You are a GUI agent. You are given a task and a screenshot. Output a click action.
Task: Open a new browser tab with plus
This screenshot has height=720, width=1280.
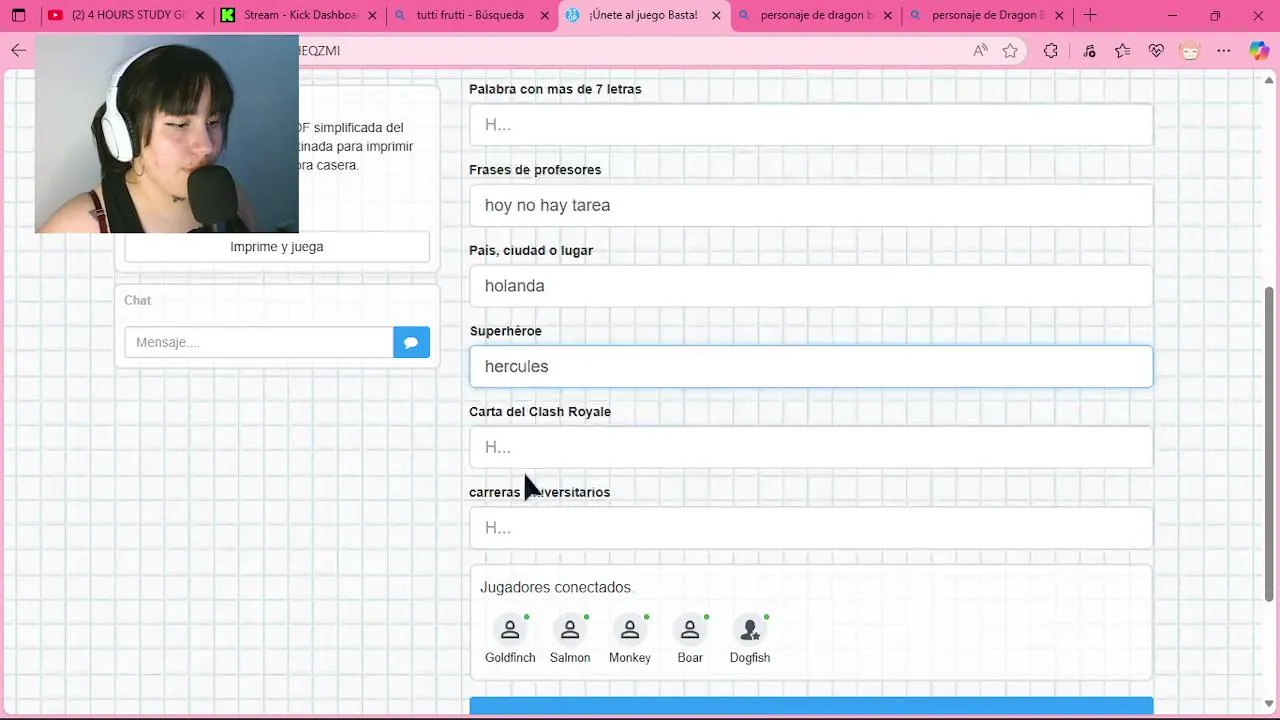1090,15
